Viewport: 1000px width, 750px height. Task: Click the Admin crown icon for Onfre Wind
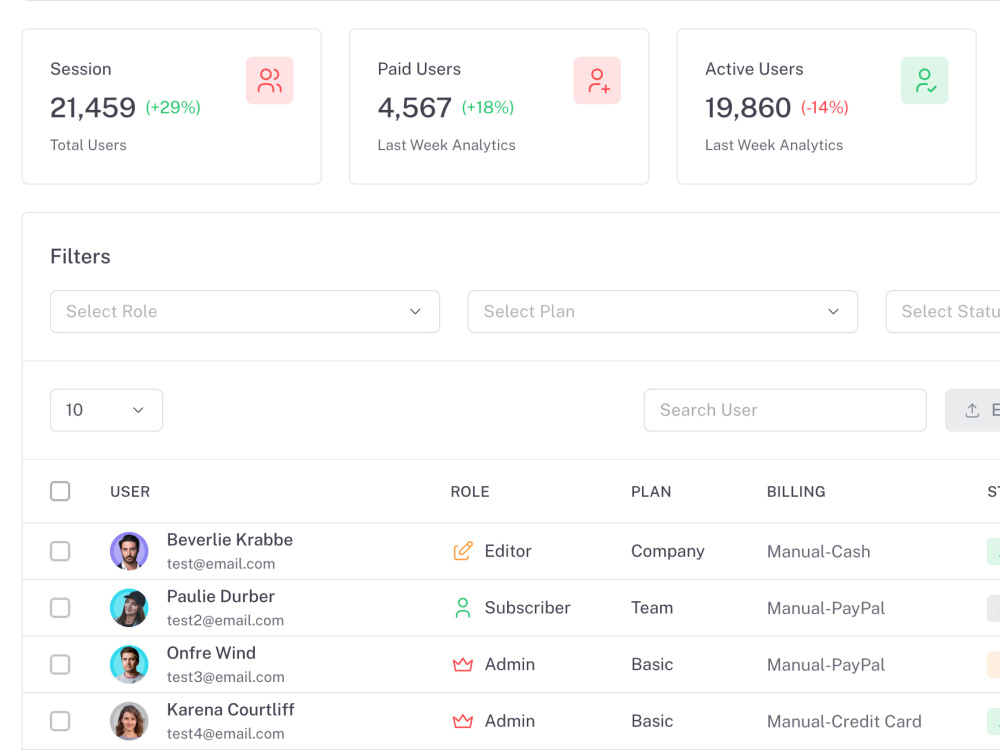pyautogui.click(x=463, y=665)
